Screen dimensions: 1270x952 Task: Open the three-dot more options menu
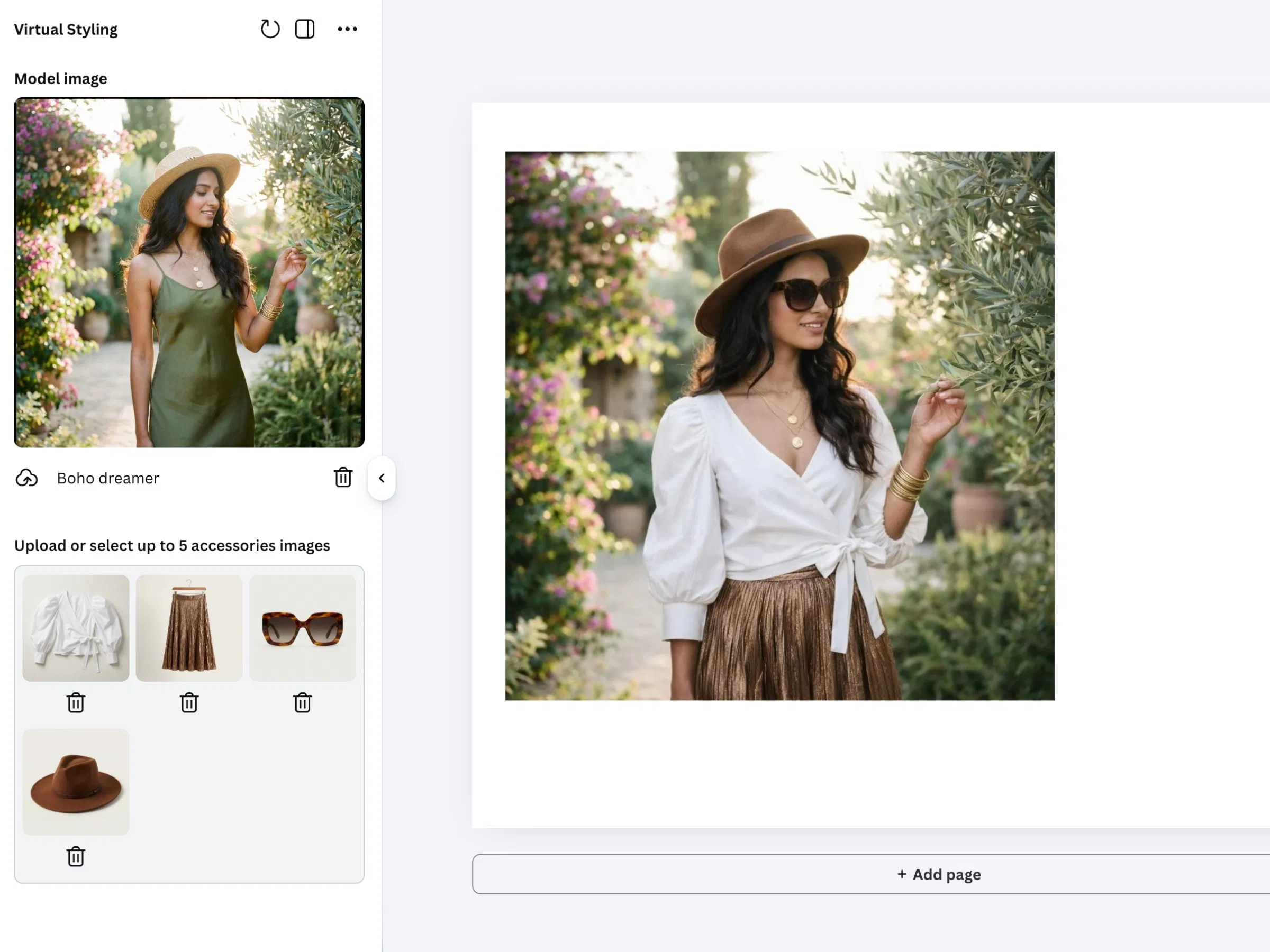(x=347, y=29)
